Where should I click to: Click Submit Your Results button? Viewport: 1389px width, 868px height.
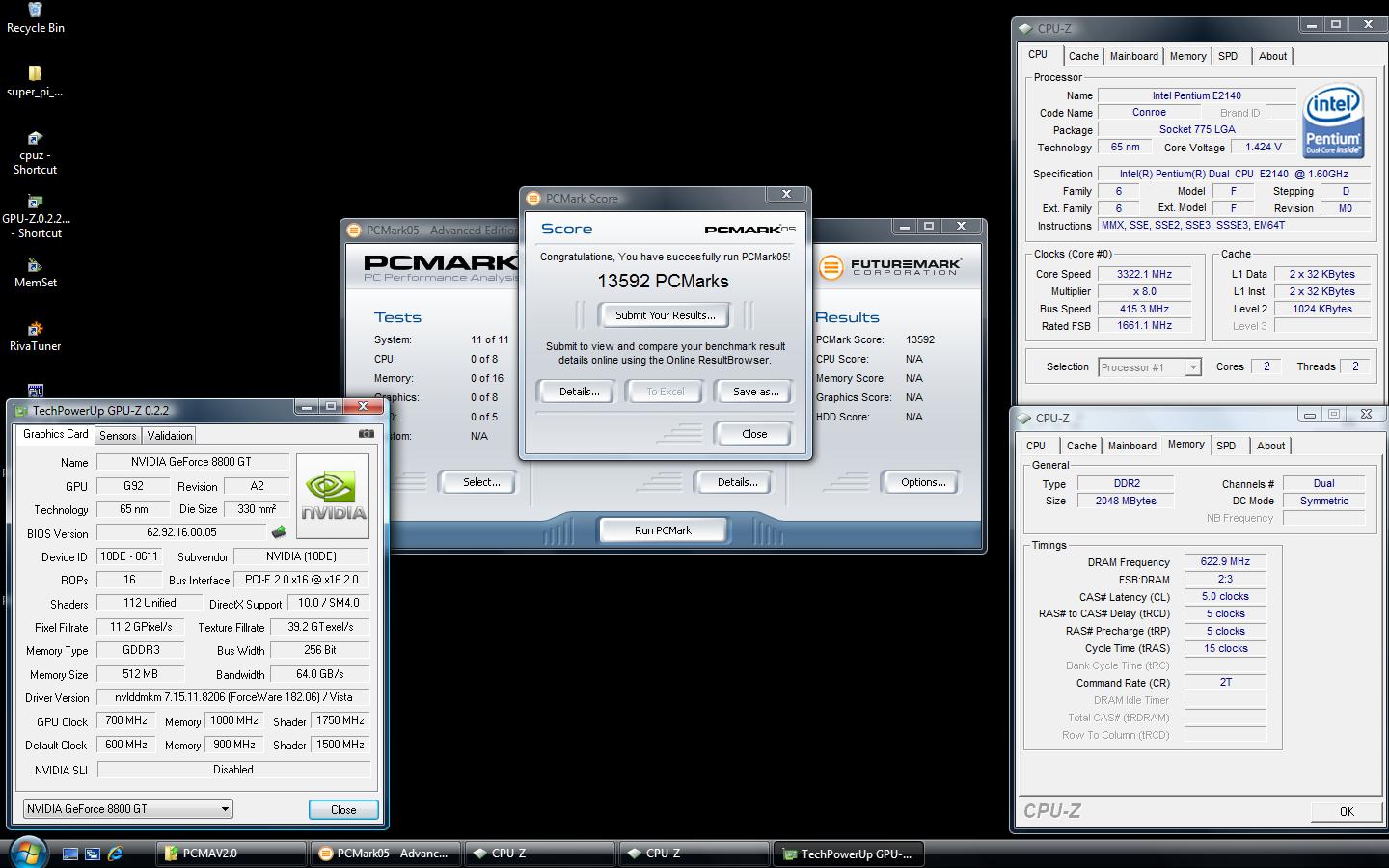666,315
